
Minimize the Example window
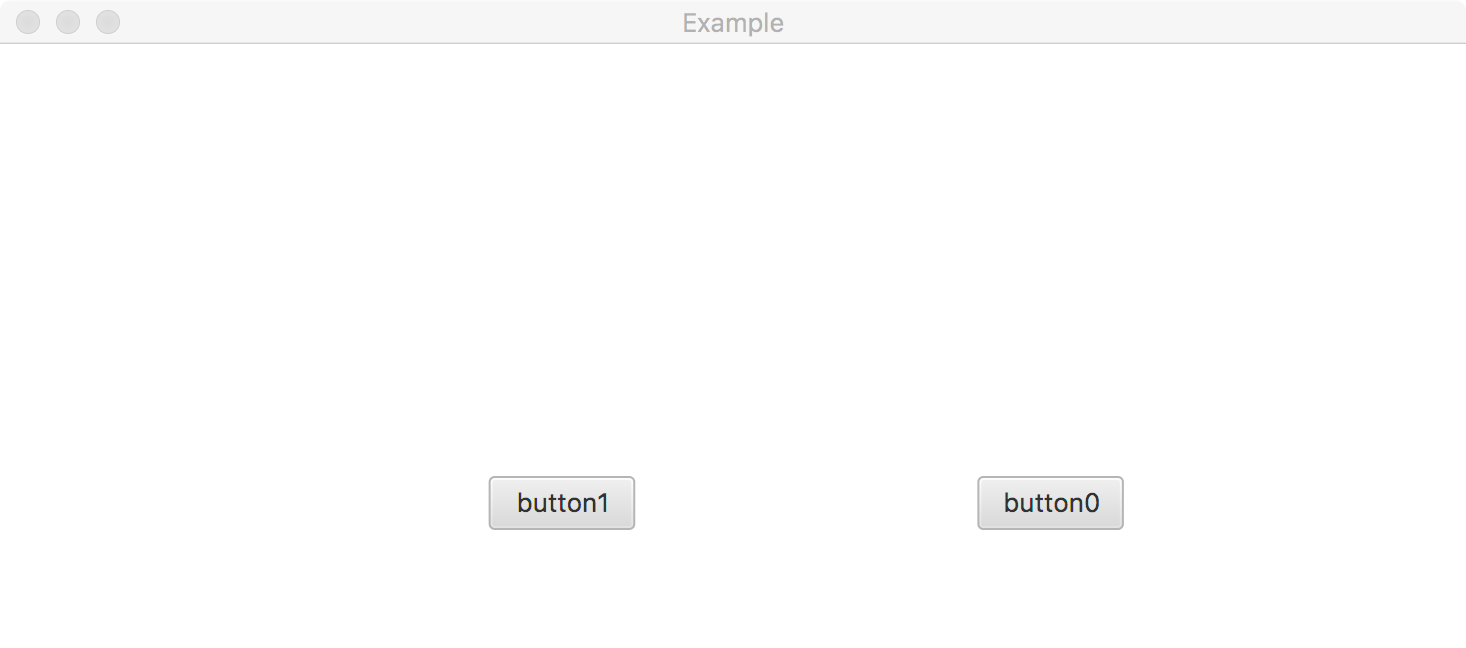(x=68, y=22)
